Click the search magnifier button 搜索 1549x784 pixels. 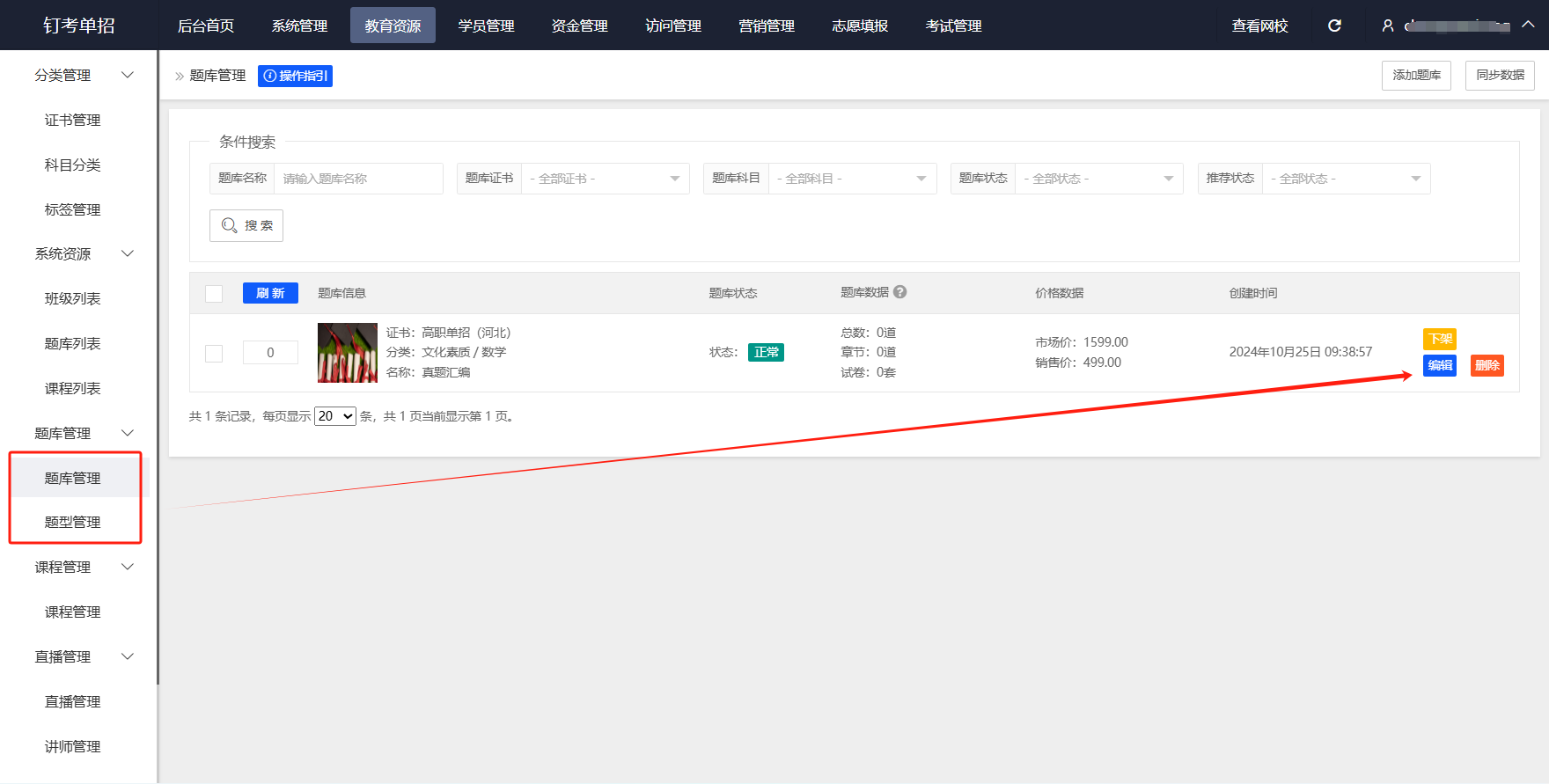246,225
